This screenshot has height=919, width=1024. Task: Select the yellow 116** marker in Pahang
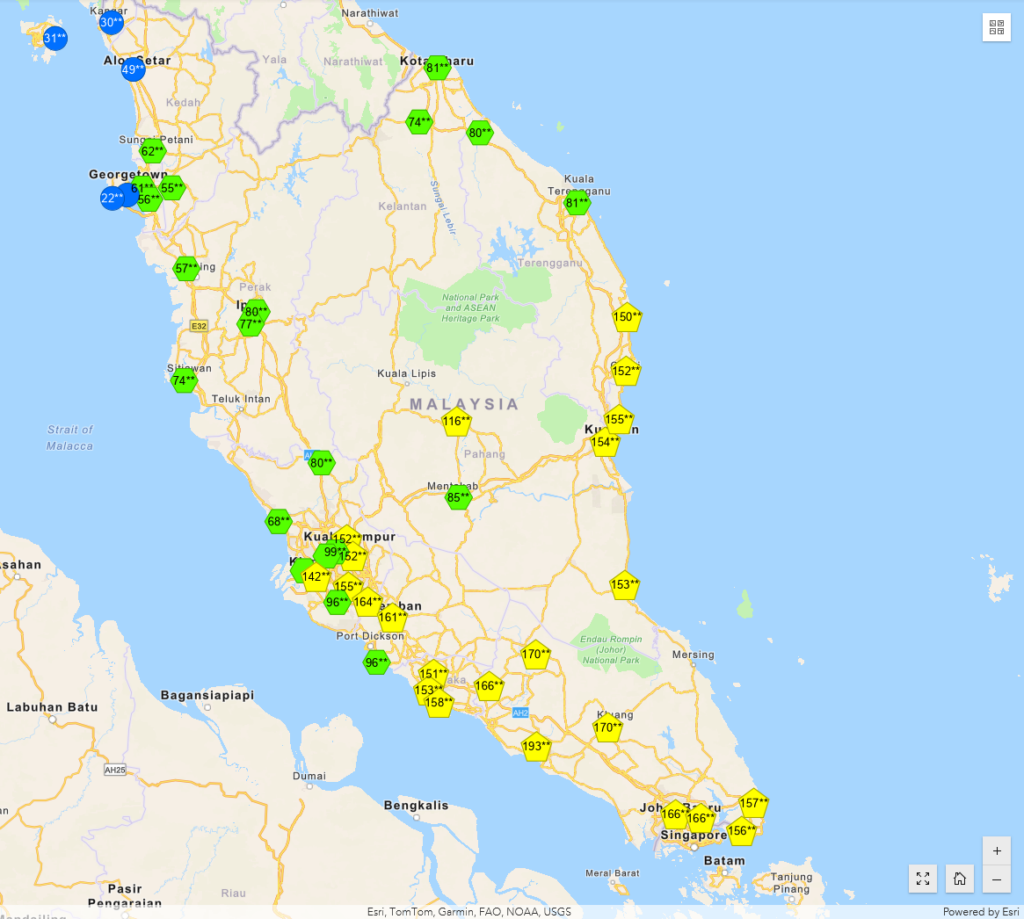456,422
